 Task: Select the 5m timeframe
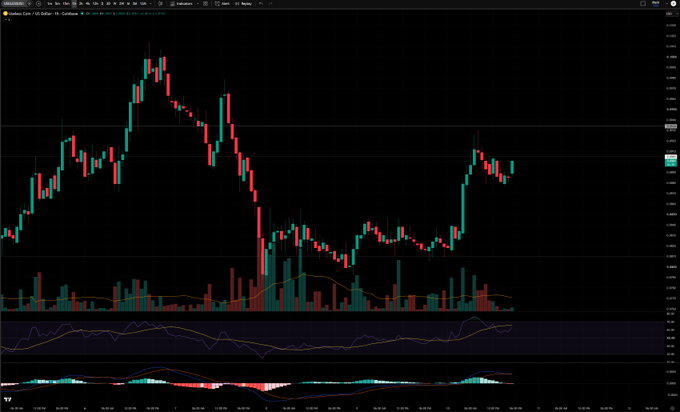click(57, 3)
